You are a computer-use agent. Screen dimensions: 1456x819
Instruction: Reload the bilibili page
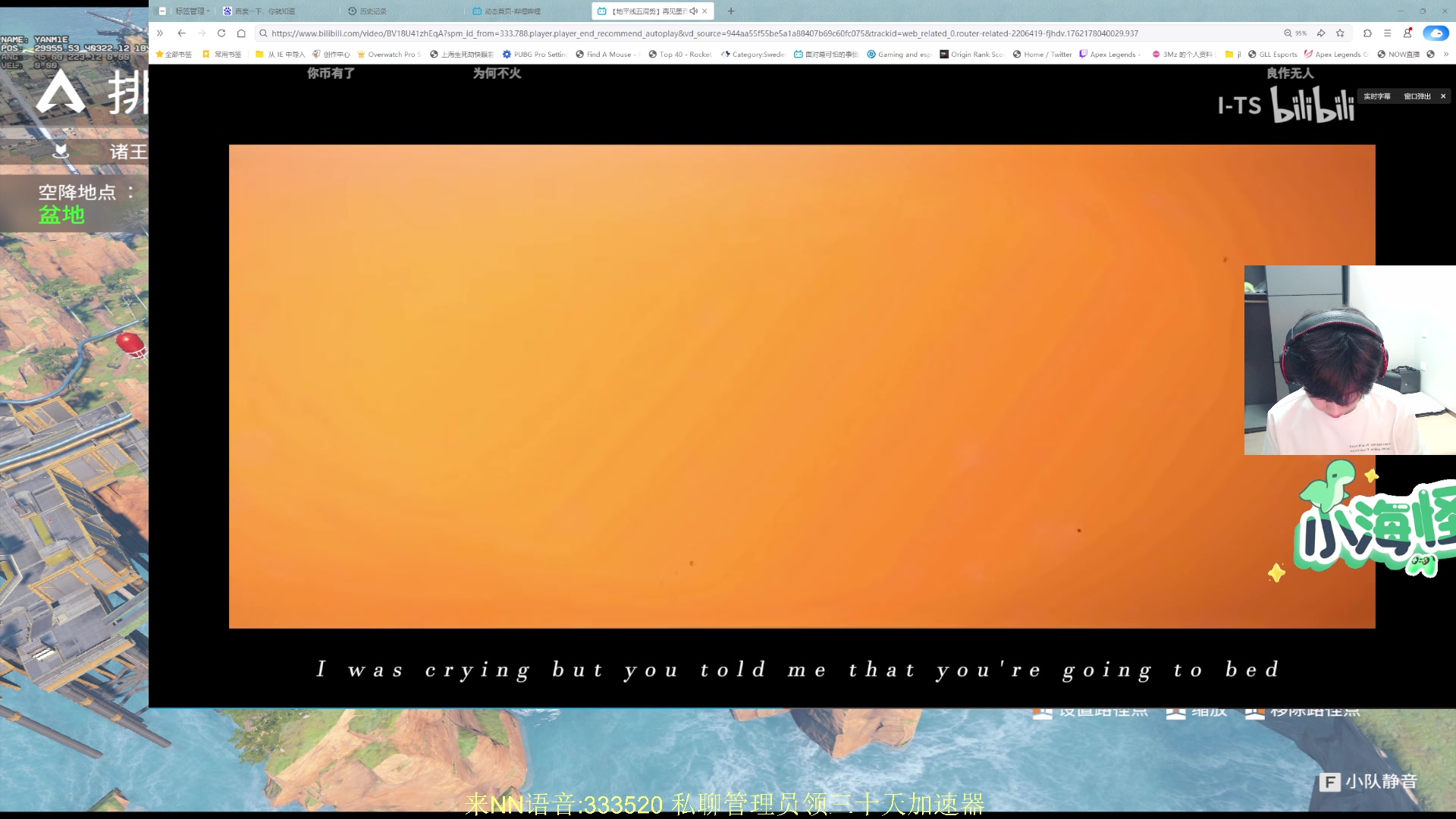coord(221,33)
